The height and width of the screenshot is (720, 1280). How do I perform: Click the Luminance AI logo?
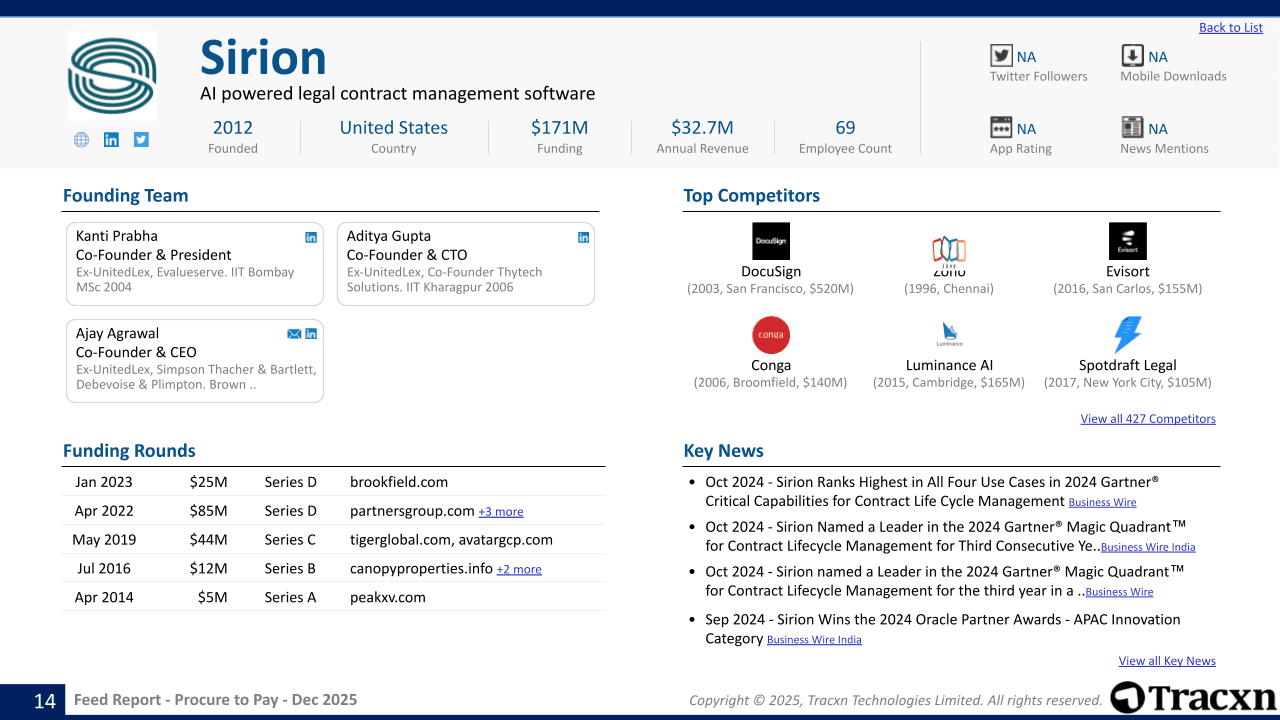[x=948, y=335]
